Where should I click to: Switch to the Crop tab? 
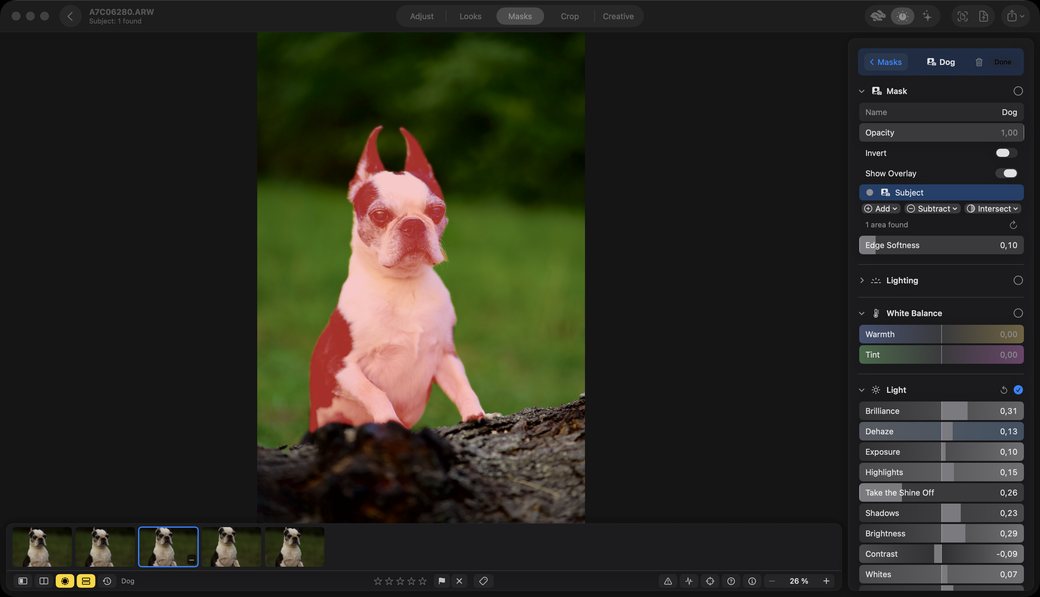tap(570, 16)
